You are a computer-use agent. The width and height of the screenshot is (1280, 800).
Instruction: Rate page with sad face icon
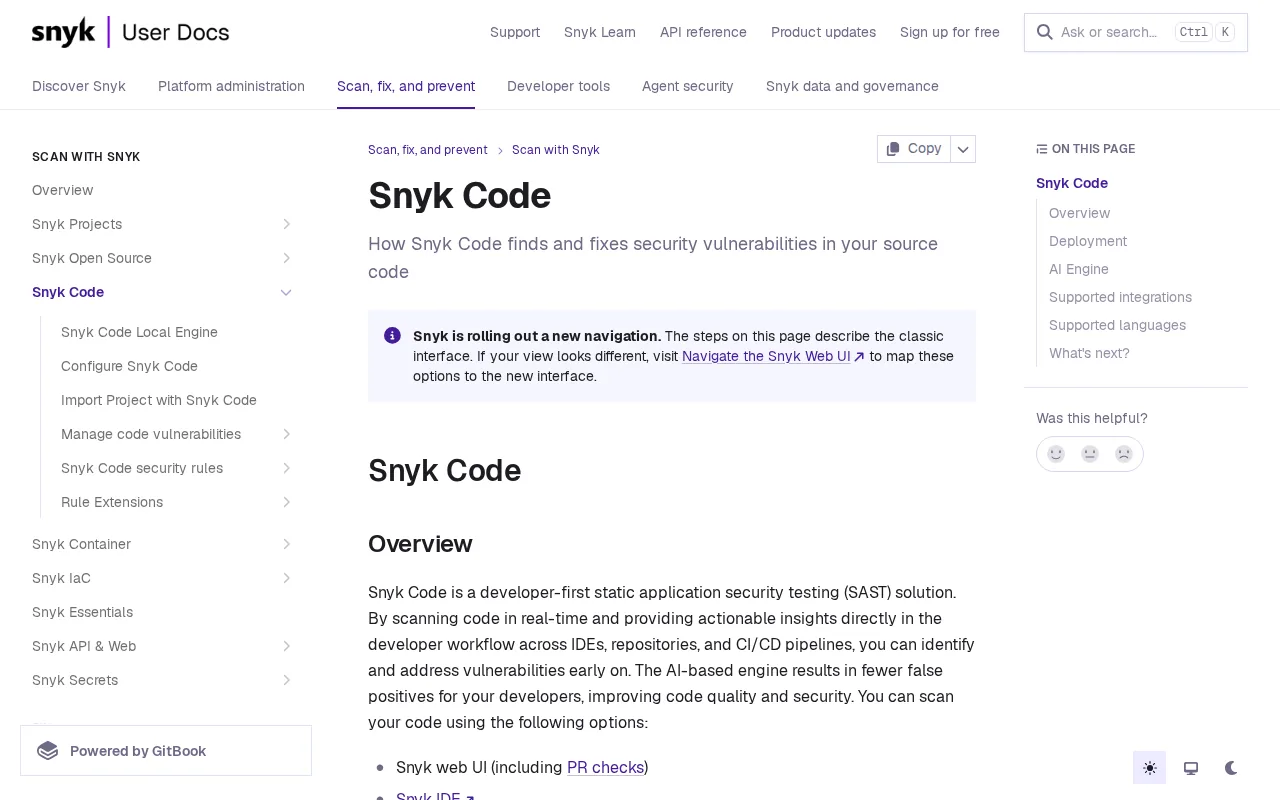click(x=1124, y=454)
